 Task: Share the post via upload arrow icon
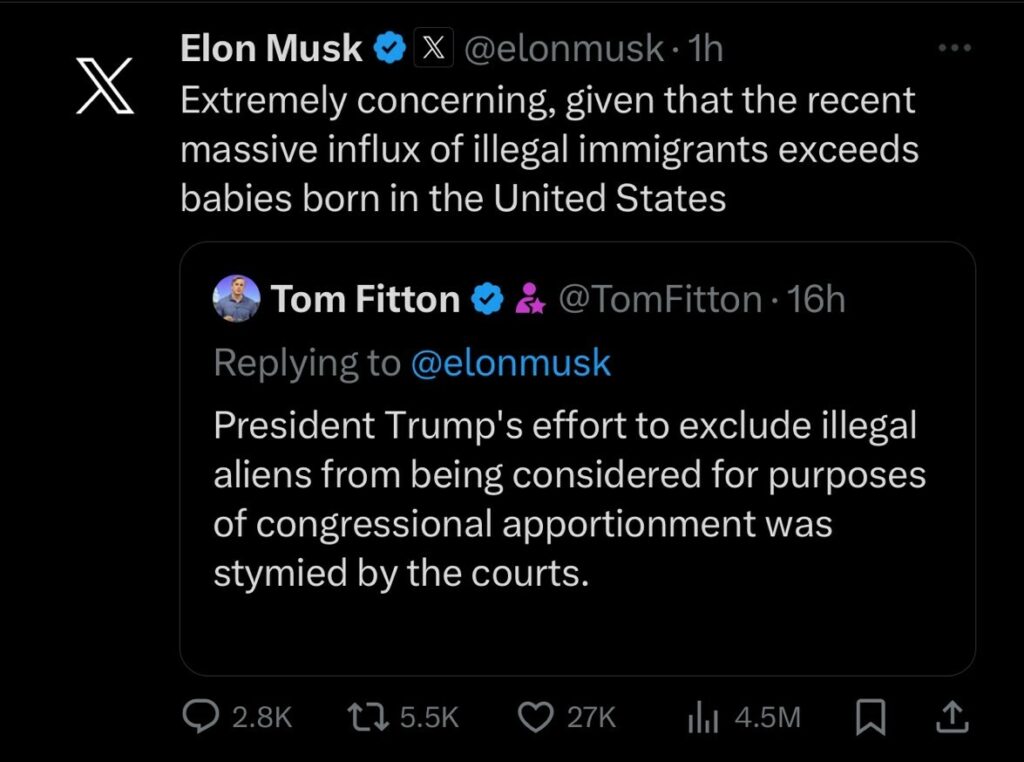pos(951,716)
